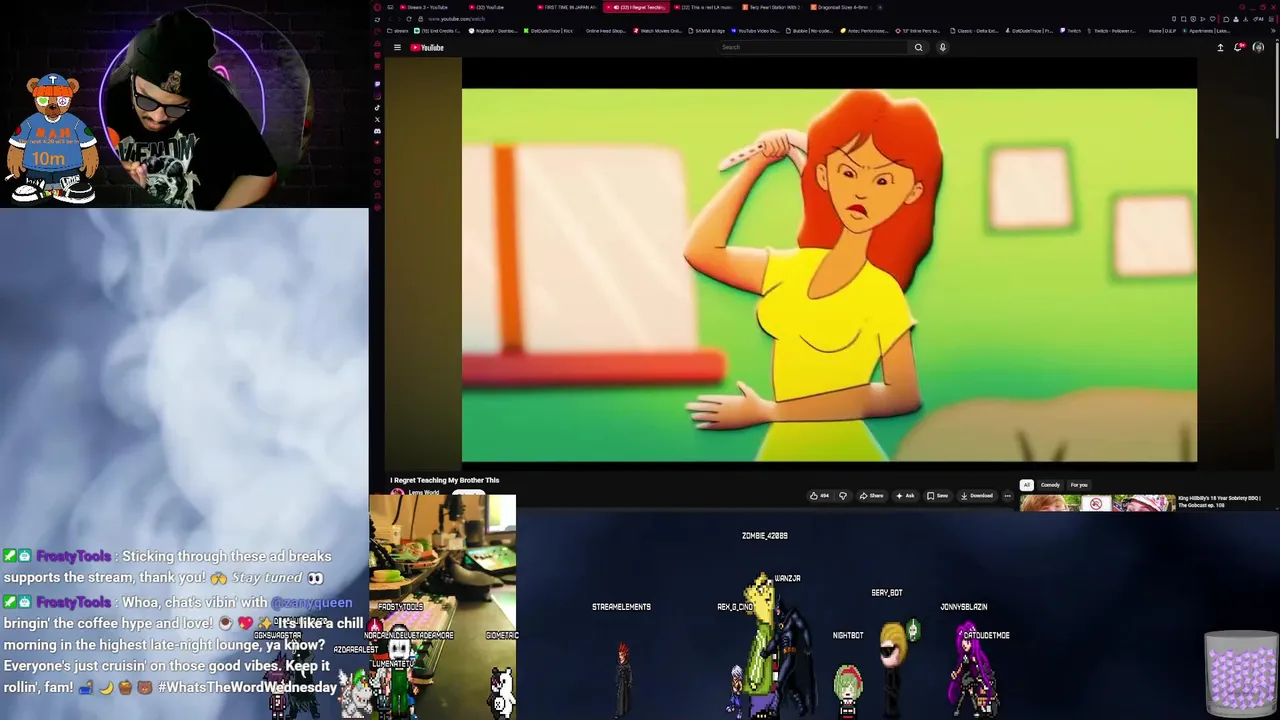The height and width of the screenshot is (720, 1280).
Task: Start voice search with the microphone icon
Action: (x=942, y=47)
